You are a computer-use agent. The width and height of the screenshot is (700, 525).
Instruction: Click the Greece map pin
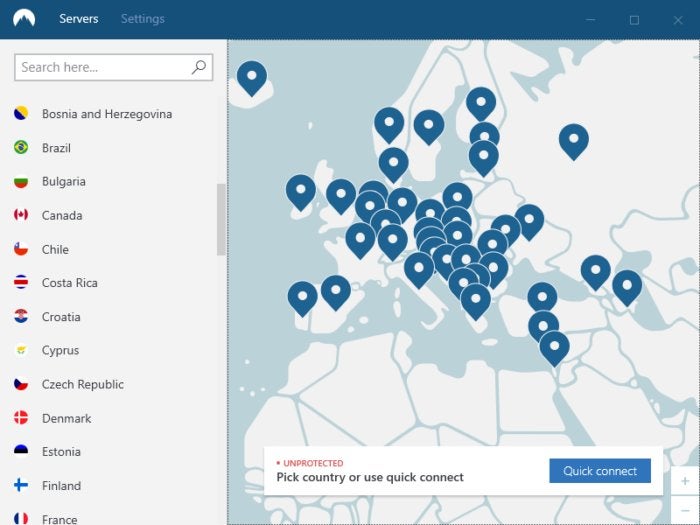coord(475,302)
